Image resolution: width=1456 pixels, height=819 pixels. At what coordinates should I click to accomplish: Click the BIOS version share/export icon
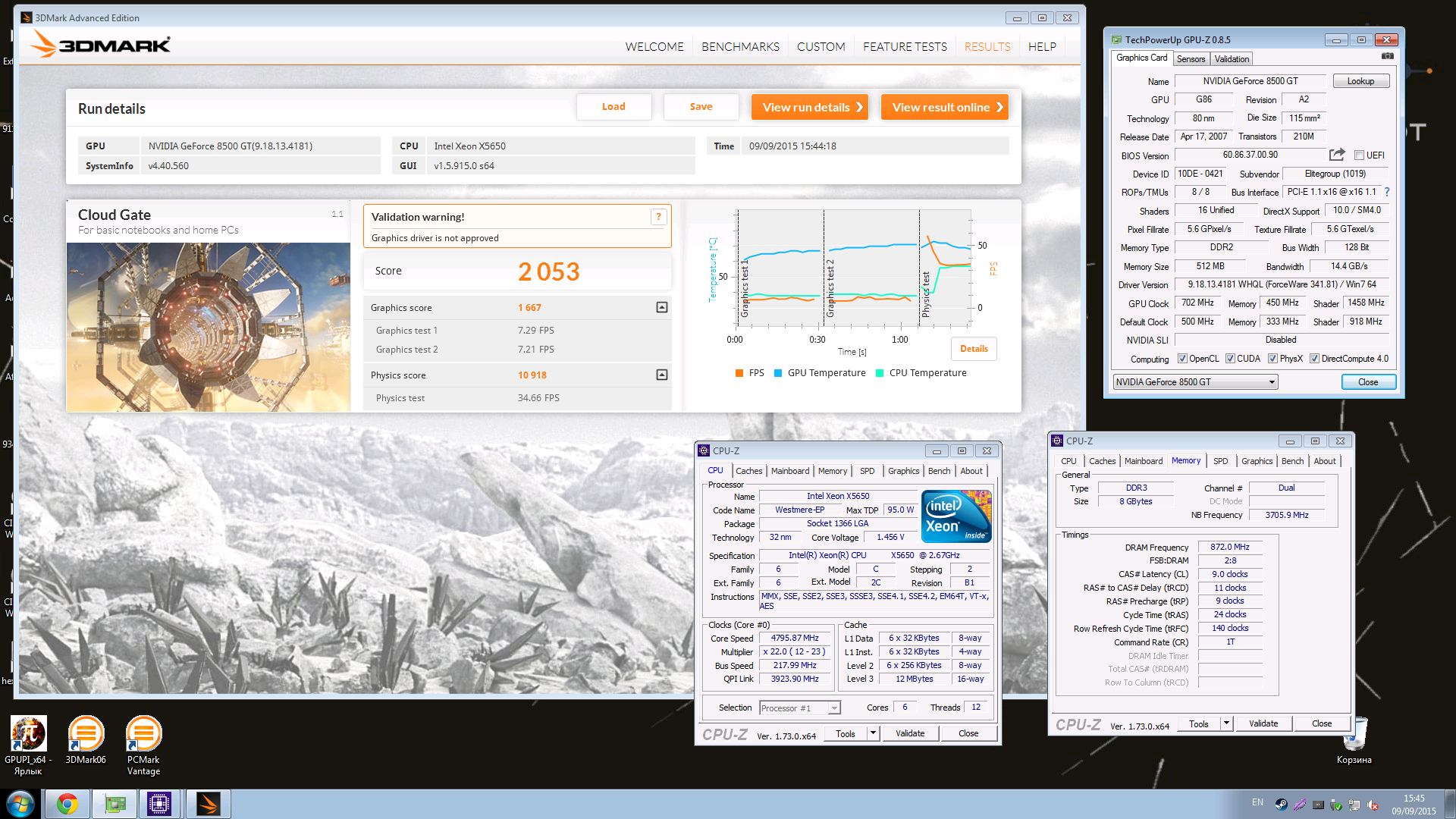click(x=1337, y=155)
